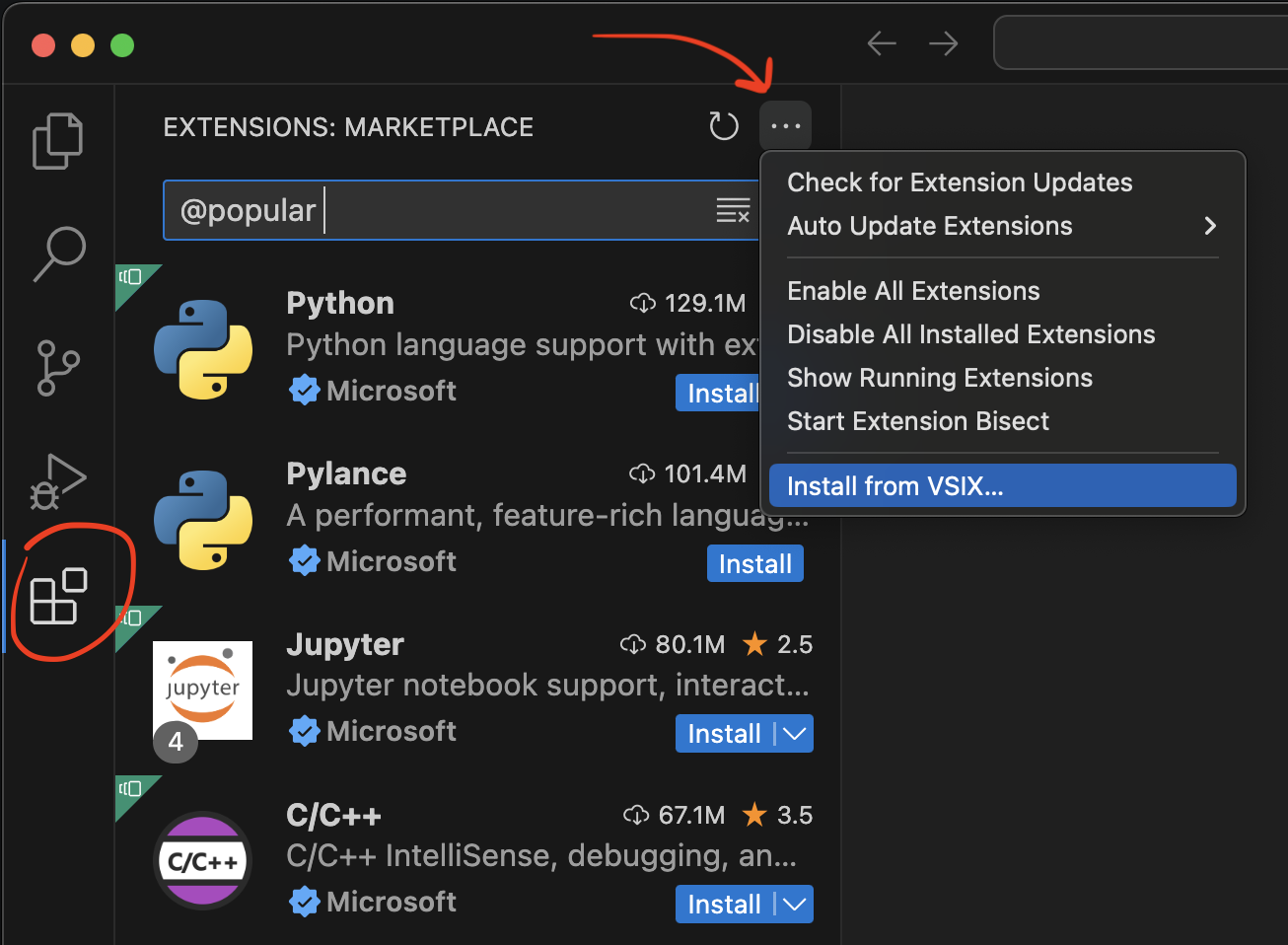This screenshot has height=945, width=1288.
Task: Install the Pylance extension
Action: tap(754, 564)
